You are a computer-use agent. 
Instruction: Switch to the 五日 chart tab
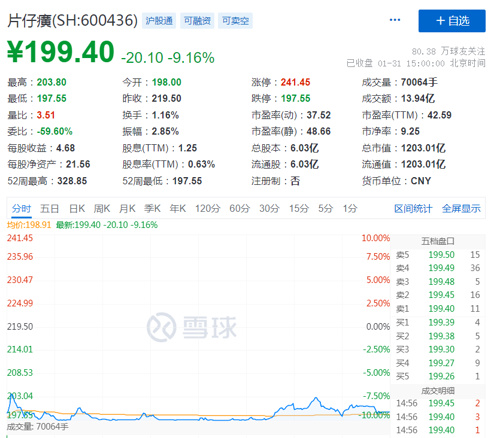click(49, 209)
